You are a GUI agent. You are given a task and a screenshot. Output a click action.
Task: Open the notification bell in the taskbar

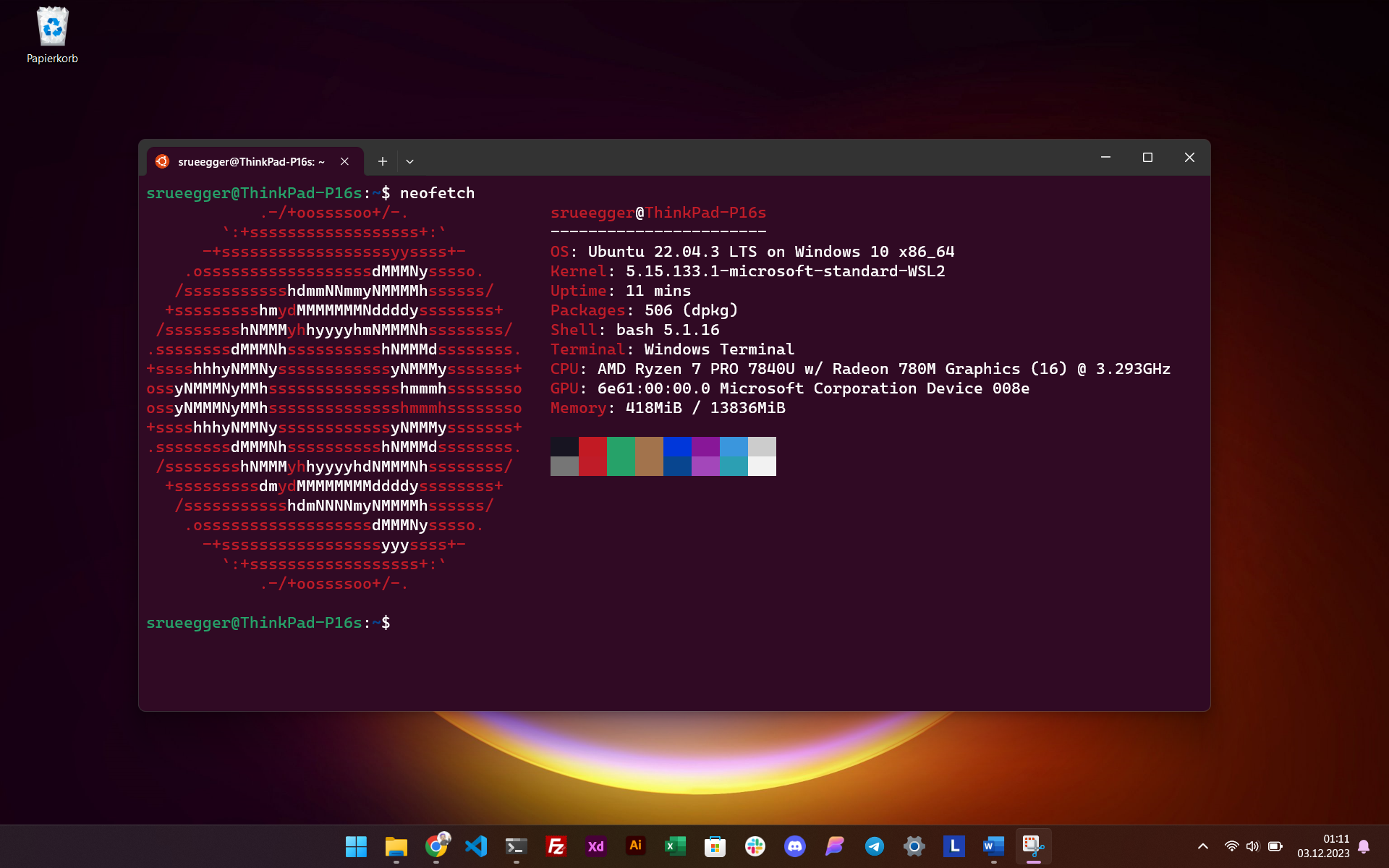[1364, 846]
